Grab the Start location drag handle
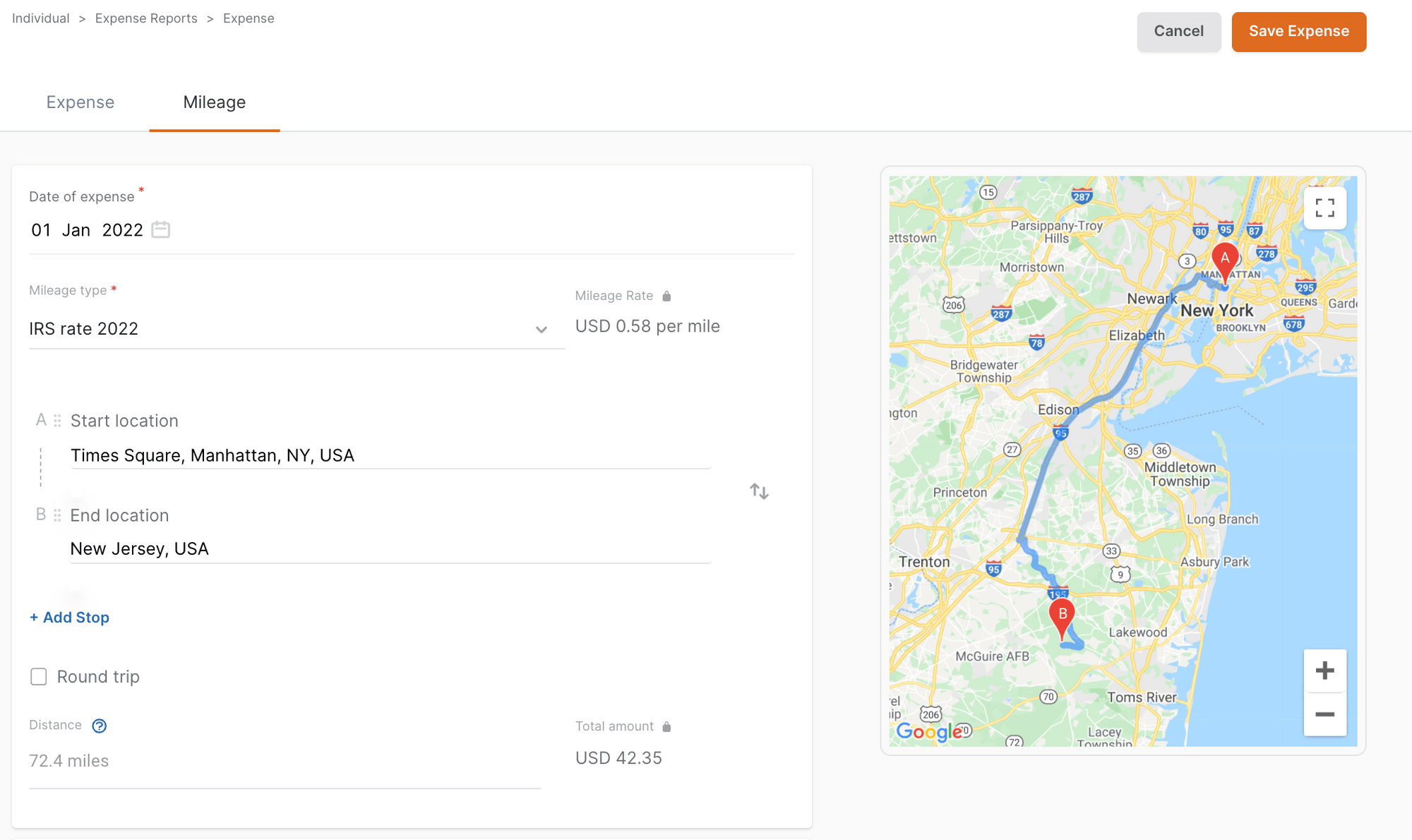The height and width of the screenshot is (840, 1412). coord(57,421)
